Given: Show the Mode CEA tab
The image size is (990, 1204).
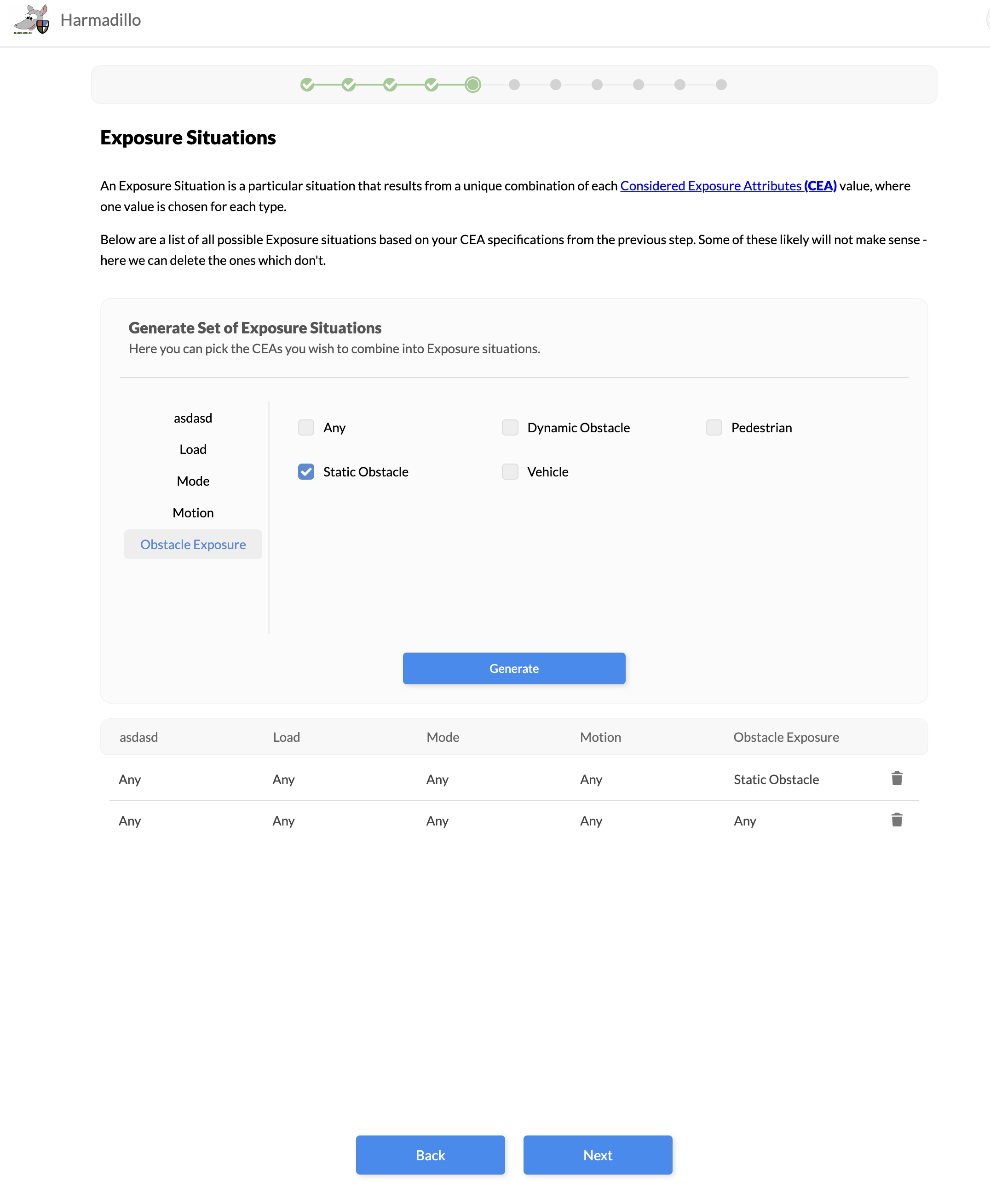Looking at the screenshot, I should [193, 481].
